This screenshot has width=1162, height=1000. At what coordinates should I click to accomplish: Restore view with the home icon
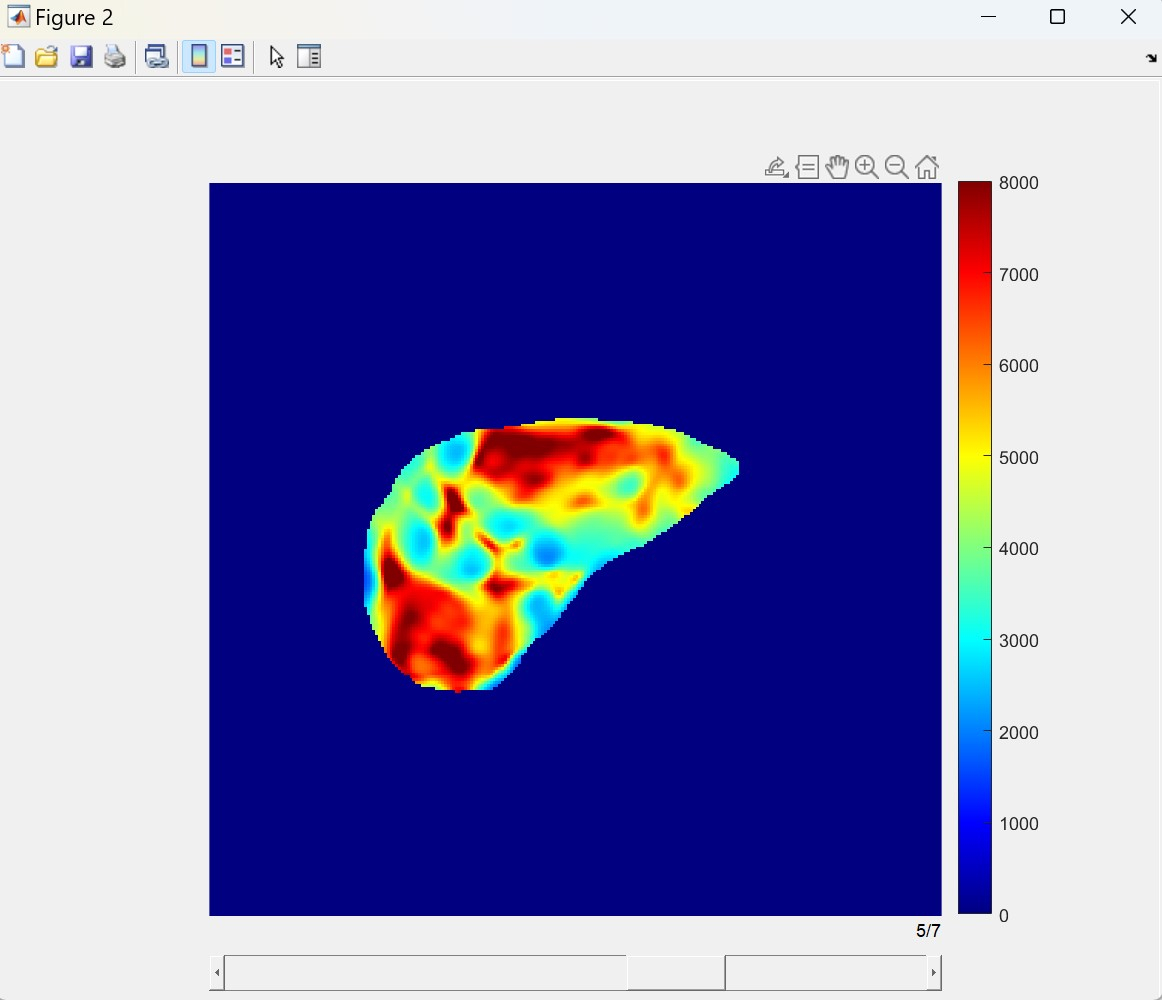927,167
